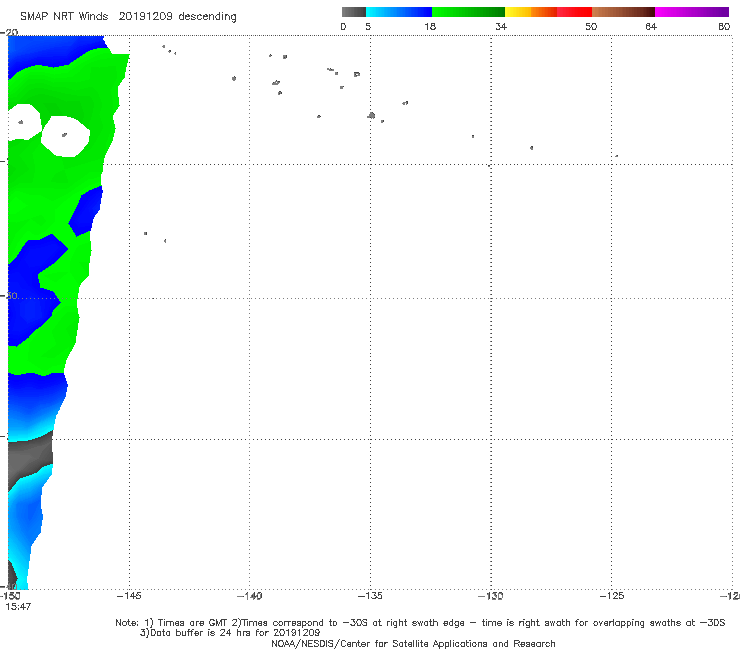Viewport: 740px width, 650px height.
Task: Click the longitude label -125
Action: point(612,596)
